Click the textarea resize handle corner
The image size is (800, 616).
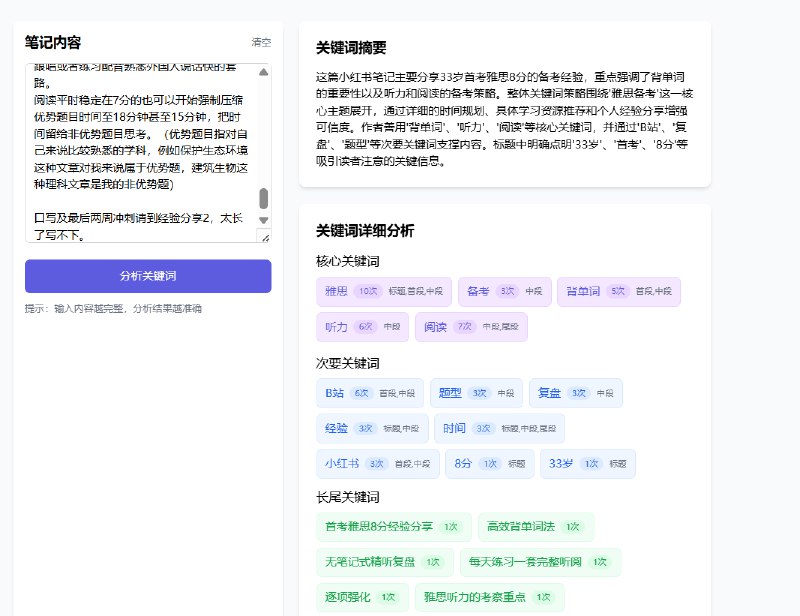265,237
